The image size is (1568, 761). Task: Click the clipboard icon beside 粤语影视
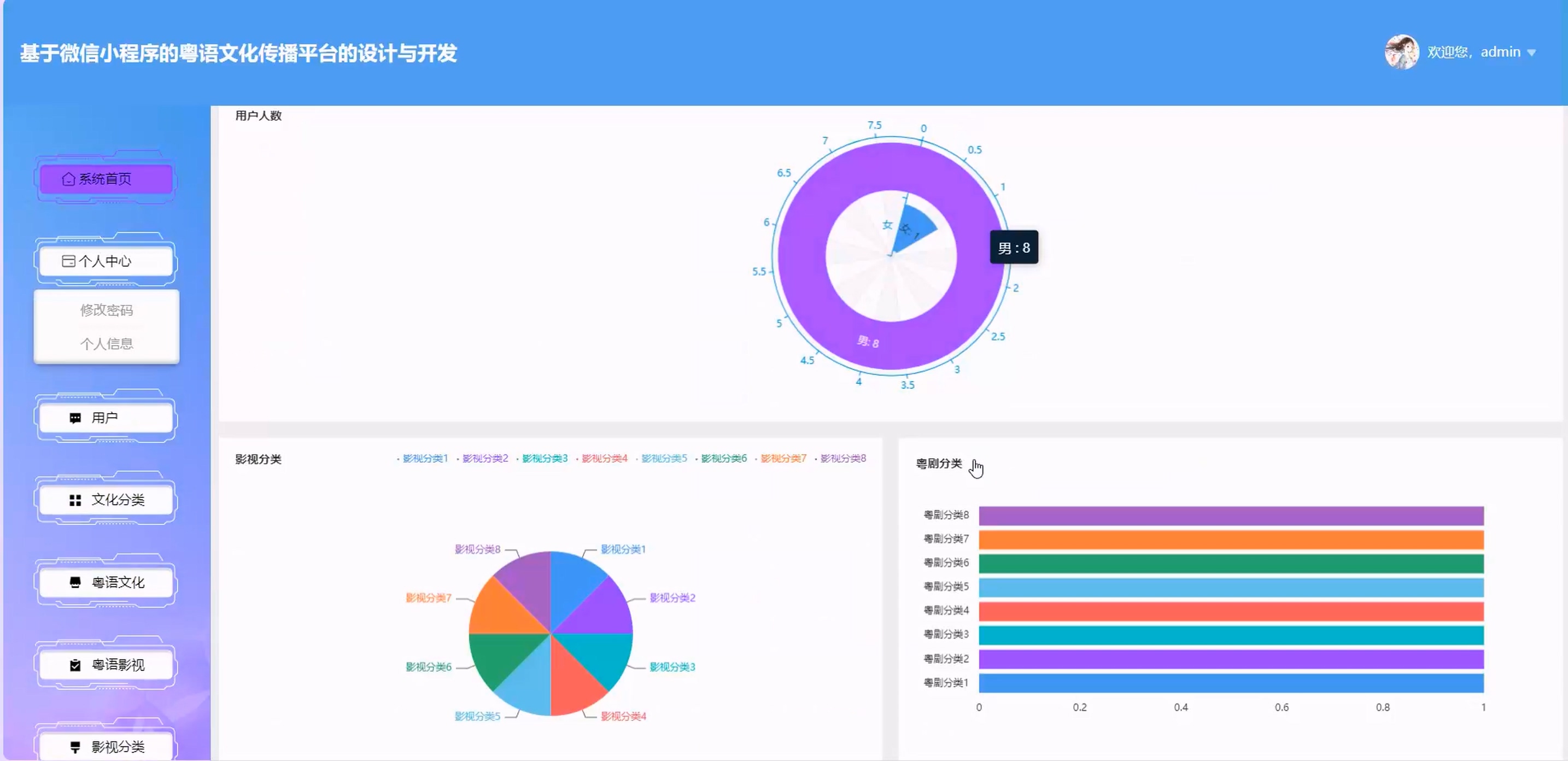click(x=75, y=665)
